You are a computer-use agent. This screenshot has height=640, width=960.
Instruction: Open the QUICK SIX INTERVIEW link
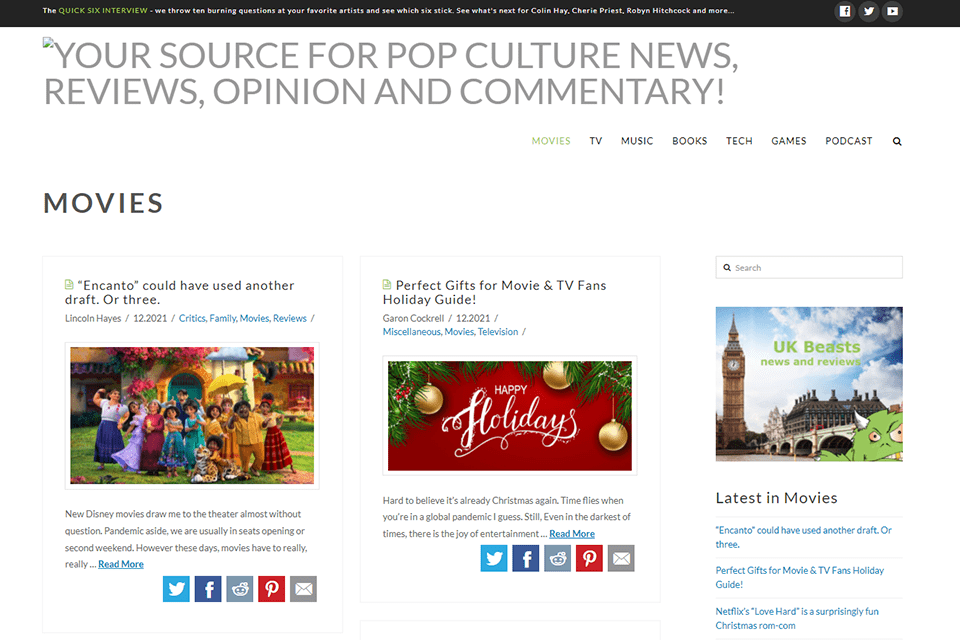[103, 10]
